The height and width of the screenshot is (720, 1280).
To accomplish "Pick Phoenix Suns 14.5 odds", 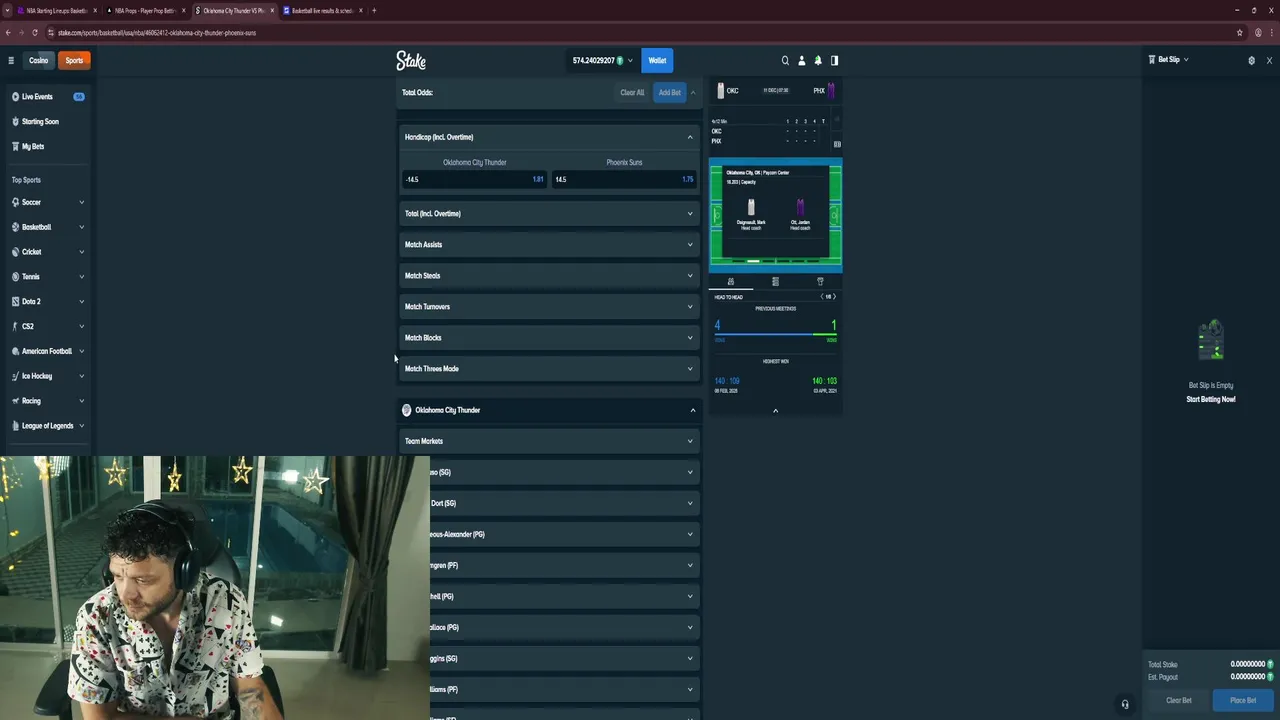I will [624, 179].
